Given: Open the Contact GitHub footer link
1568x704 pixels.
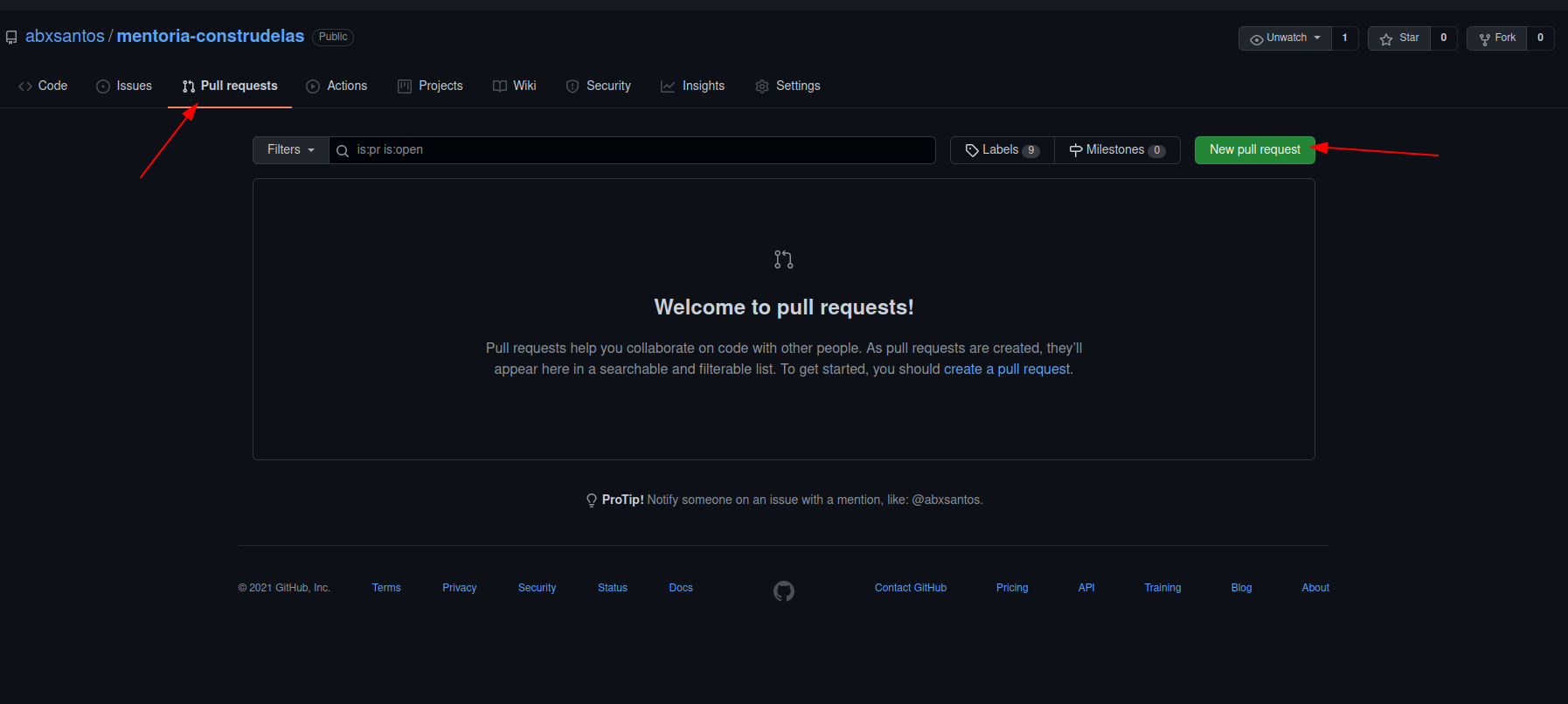Looking at the screenshot, I should tap(911, 588).
